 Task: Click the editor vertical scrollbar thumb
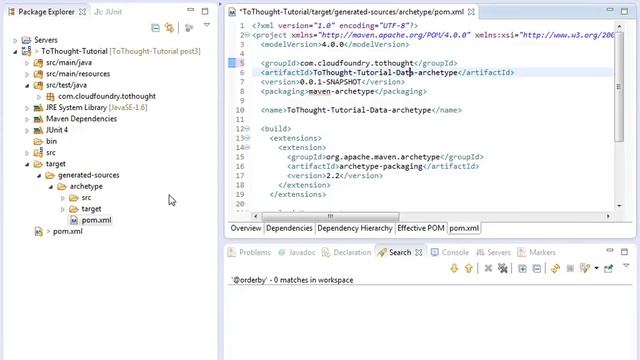[x=619, y=86]
